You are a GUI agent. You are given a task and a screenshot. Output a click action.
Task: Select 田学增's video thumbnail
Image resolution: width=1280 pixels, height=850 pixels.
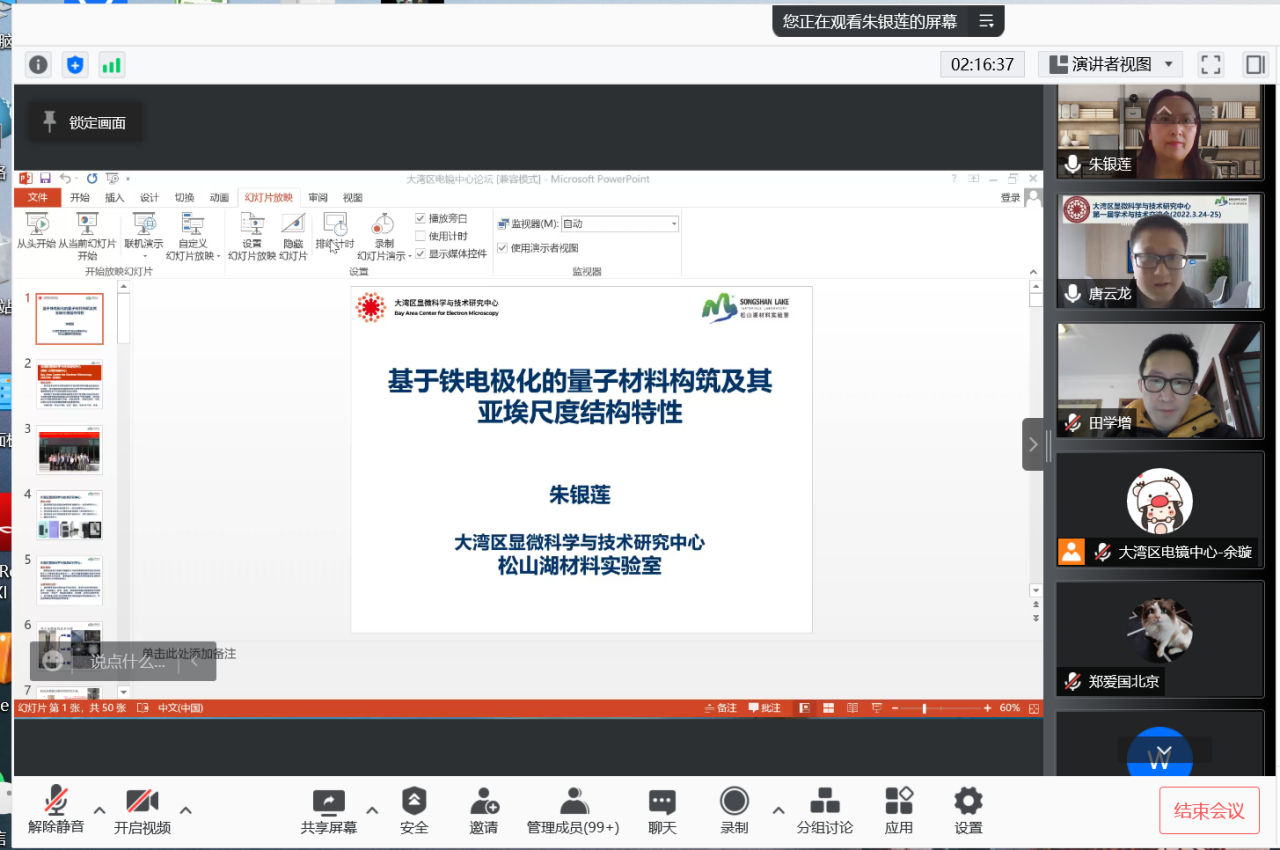pyautogui.click(x=1160, y=380)
